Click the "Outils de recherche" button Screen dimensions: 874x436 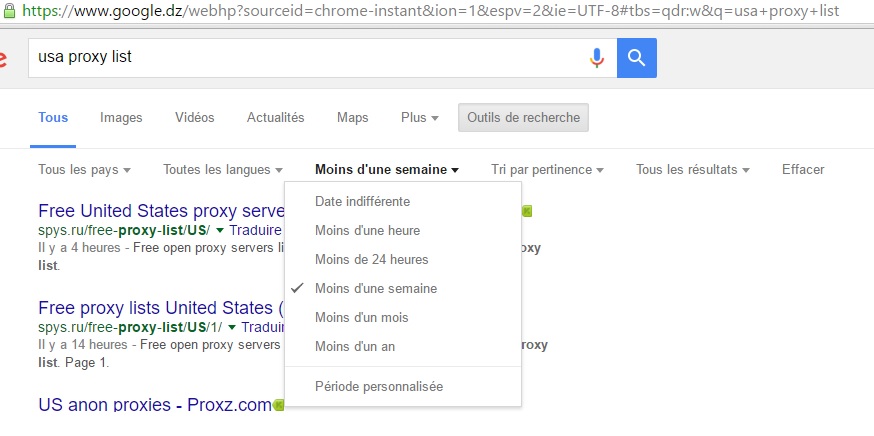(523, 117)
